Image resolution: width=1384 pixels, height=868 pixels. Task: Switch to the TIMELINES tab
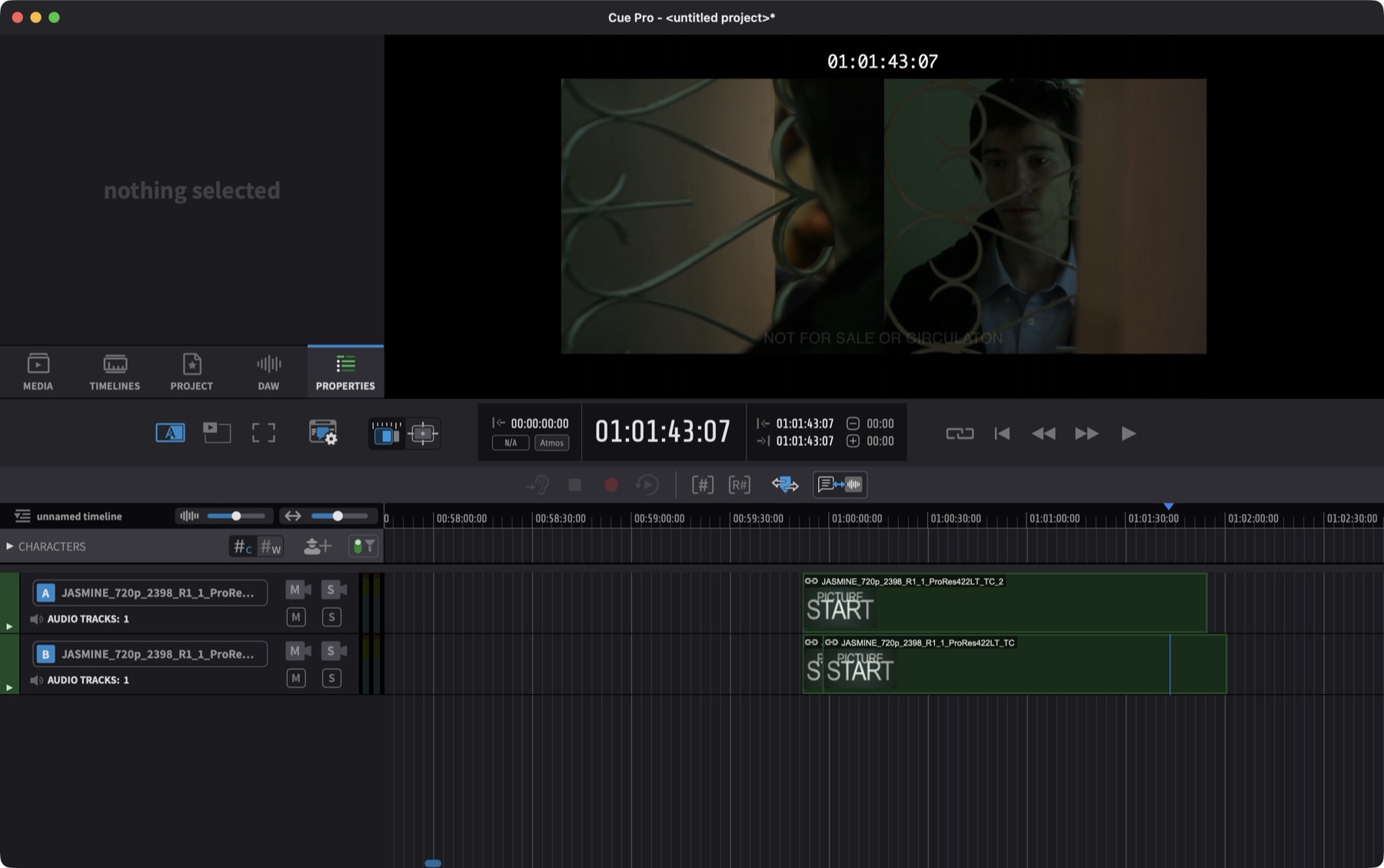coord(115,371)
